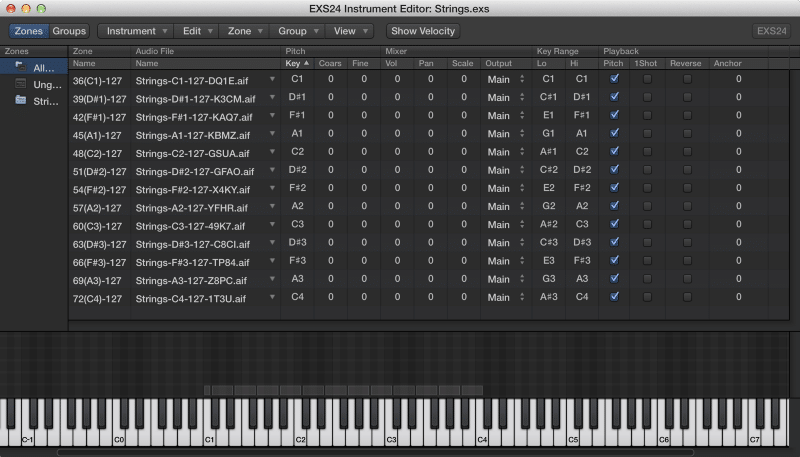This screenshot has width=800, height=457.
Task: Uncheck Pitch for zone 36(C1)-127
Action: pyautogui.click(x=614, y=79)
